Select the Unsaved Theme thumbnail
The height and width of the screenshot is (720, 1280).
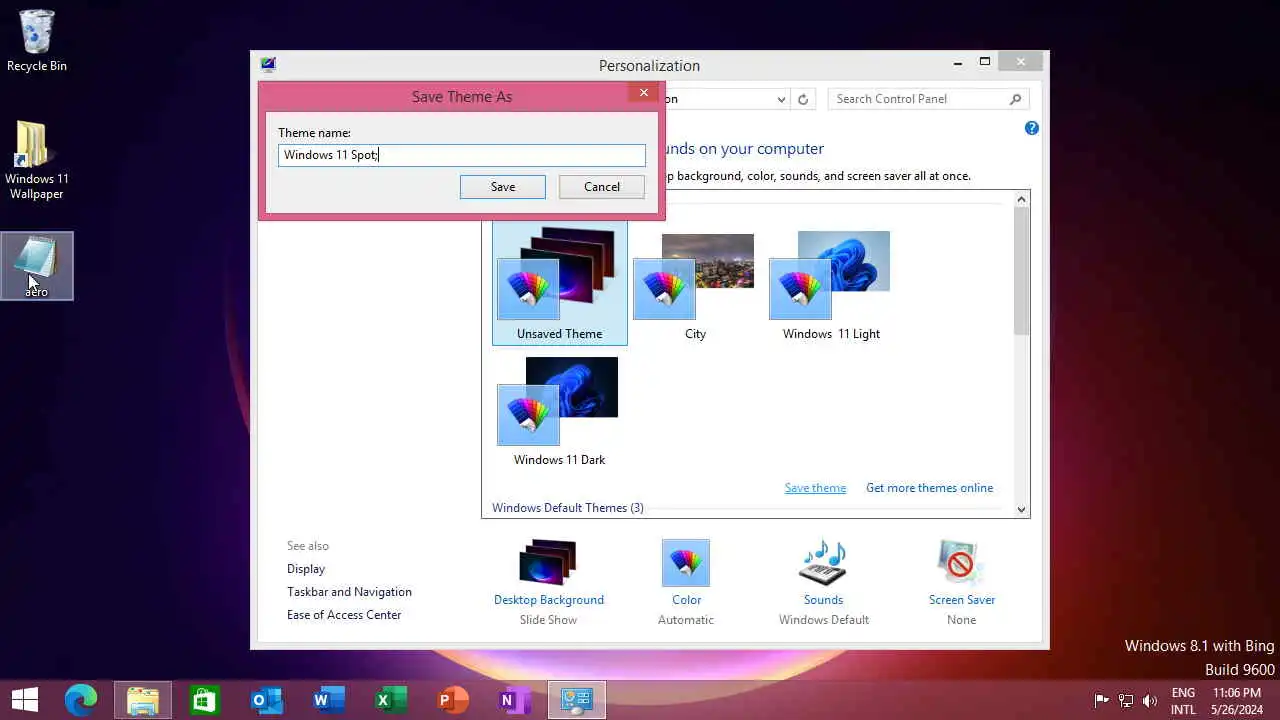click(x=560, y=283)
